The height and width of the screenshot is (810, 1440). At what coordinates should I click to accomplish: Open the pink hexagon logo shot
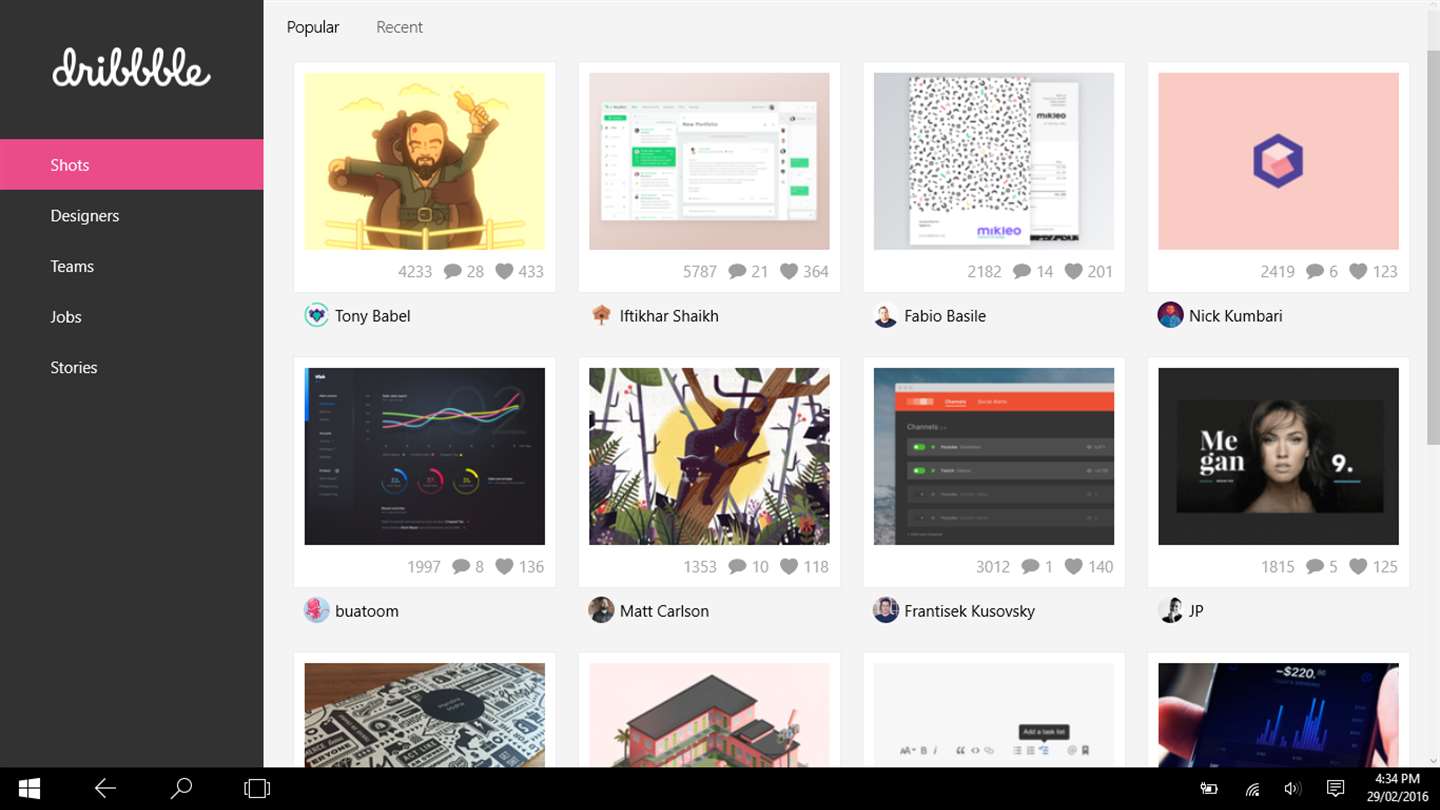[1278, 161]
